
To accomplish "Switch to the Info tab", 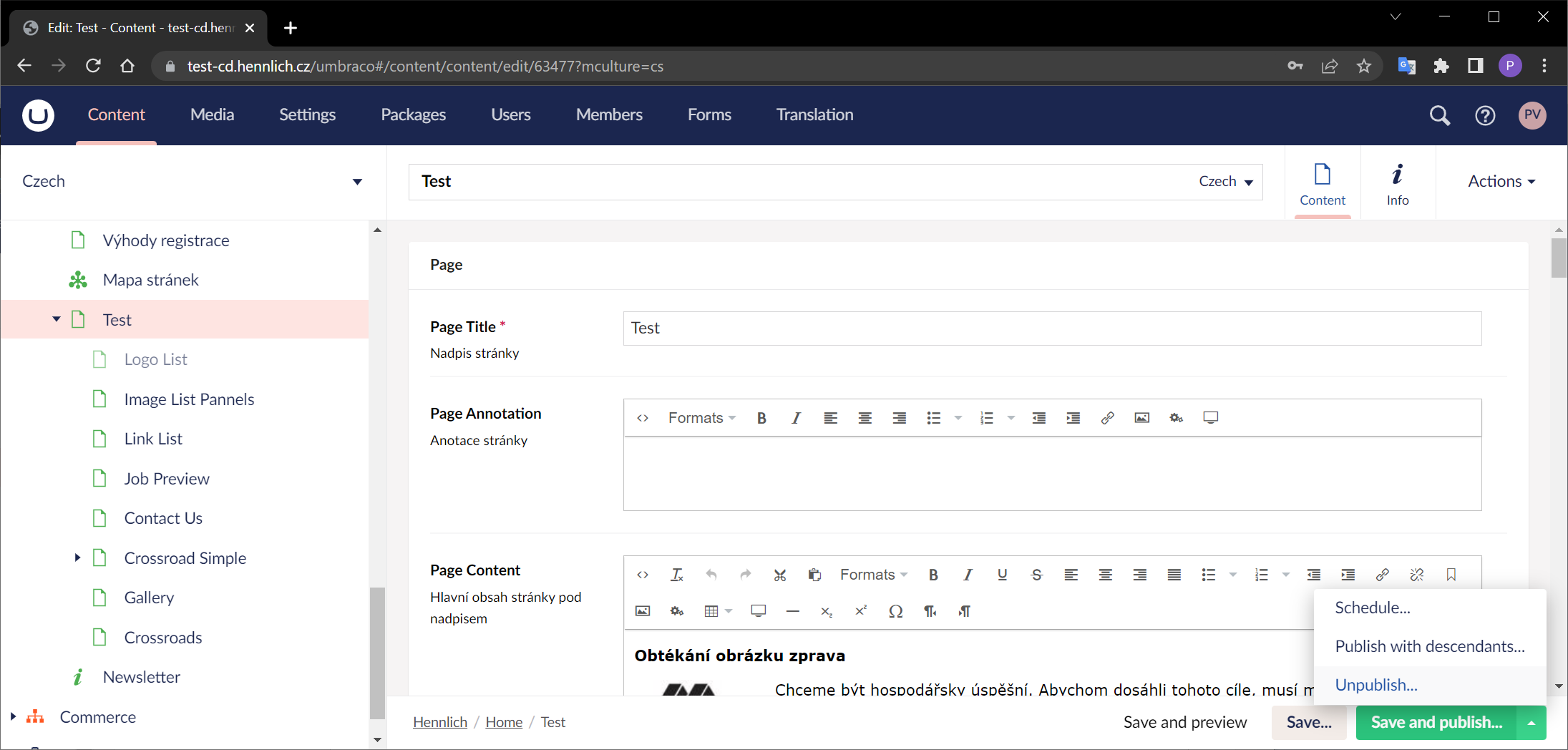I will click(1397, 183).
